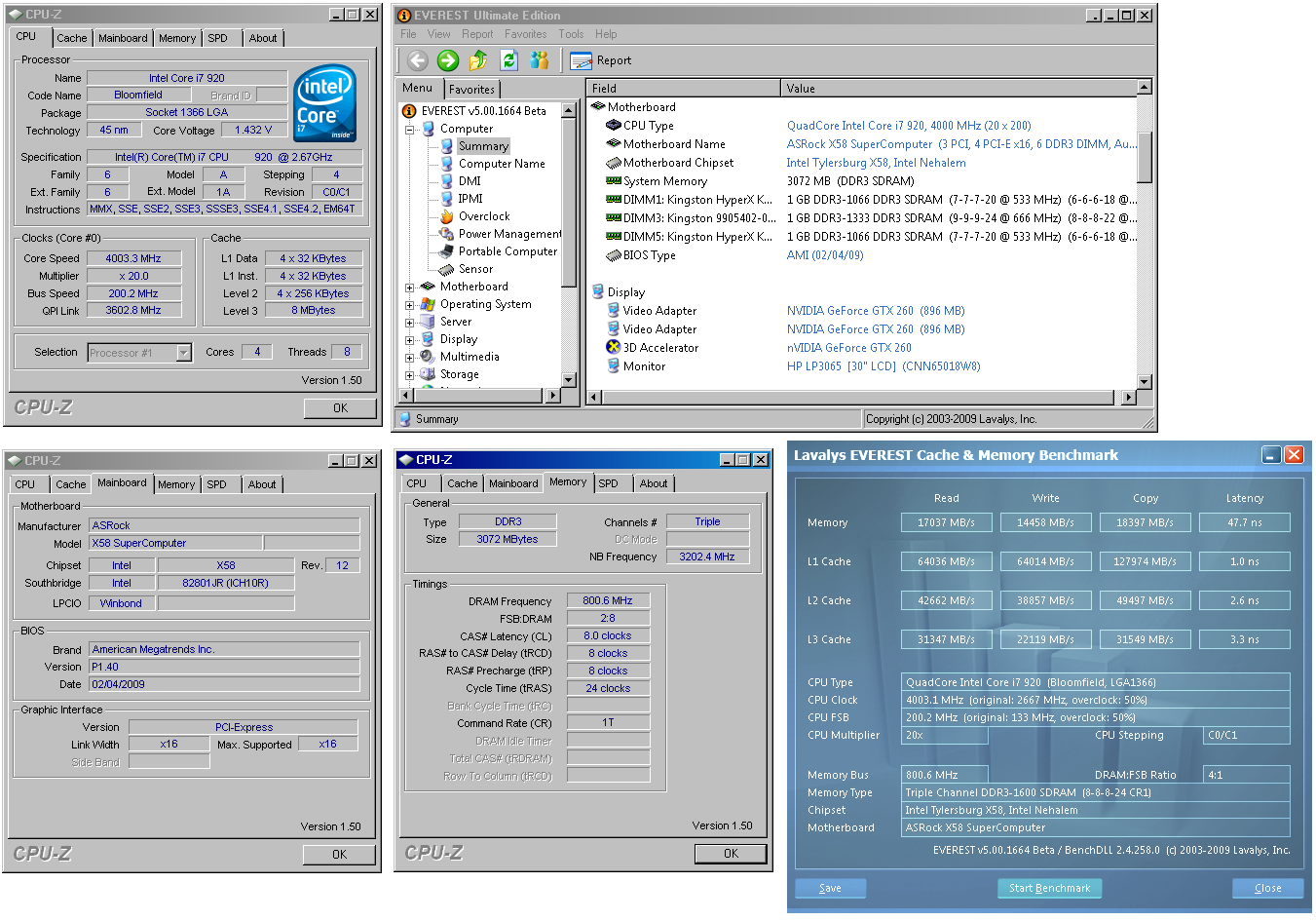The width and height of the screenshot is (1316, 921).
Task: Click the EVEREST tree vertical scrollbar
Action: pyautogui.click(x=569, y=245)
